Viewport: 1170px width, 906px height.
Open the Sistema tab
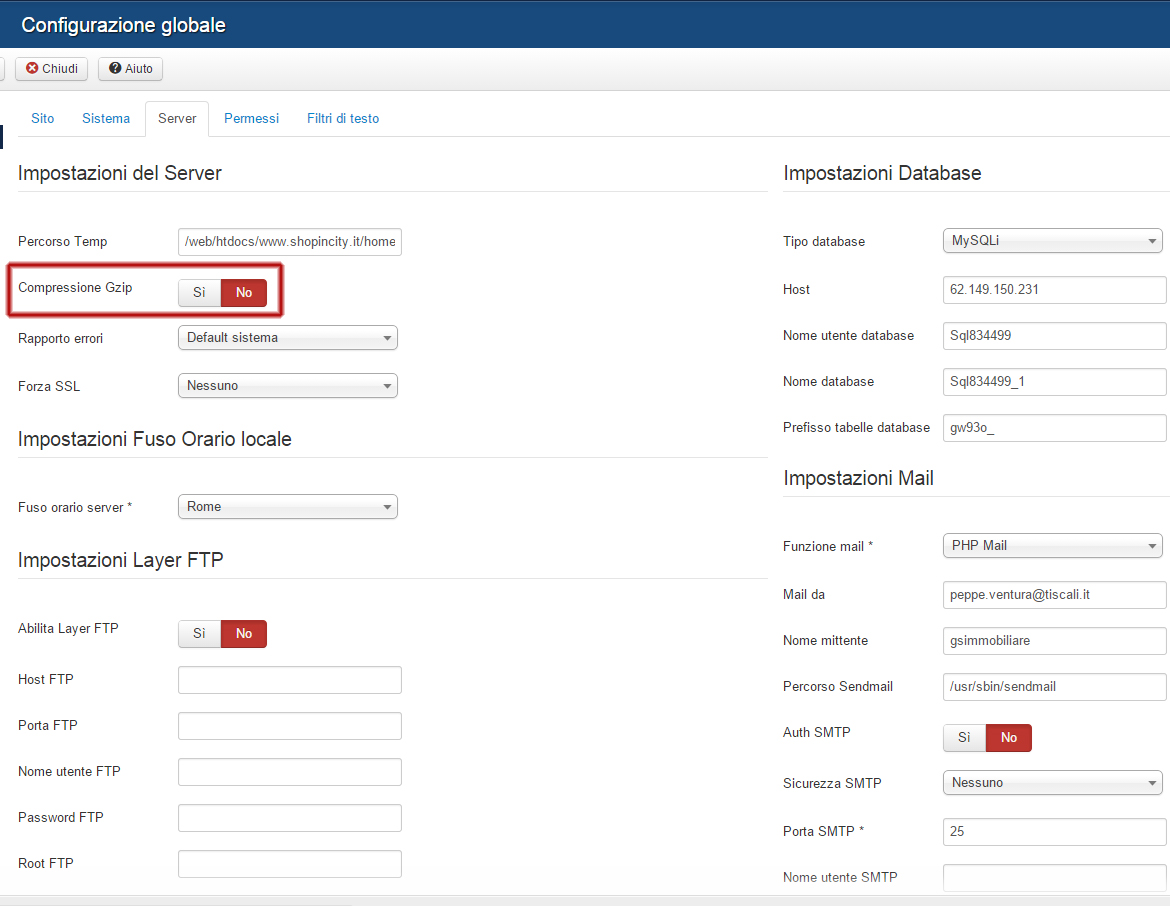[x=106, y=118]
